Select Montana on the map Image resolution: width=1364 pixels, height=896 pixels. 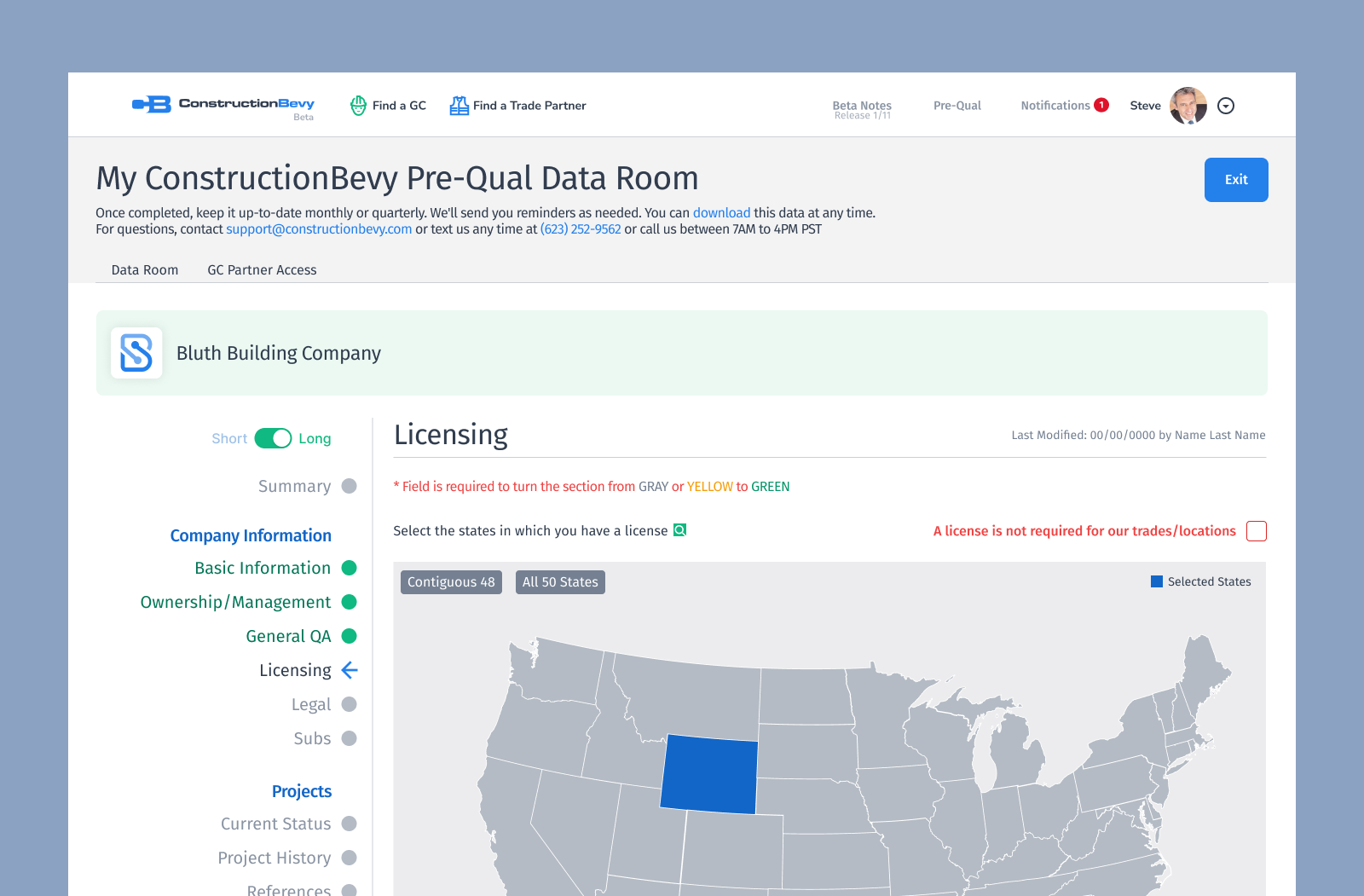tap(692, 699)
